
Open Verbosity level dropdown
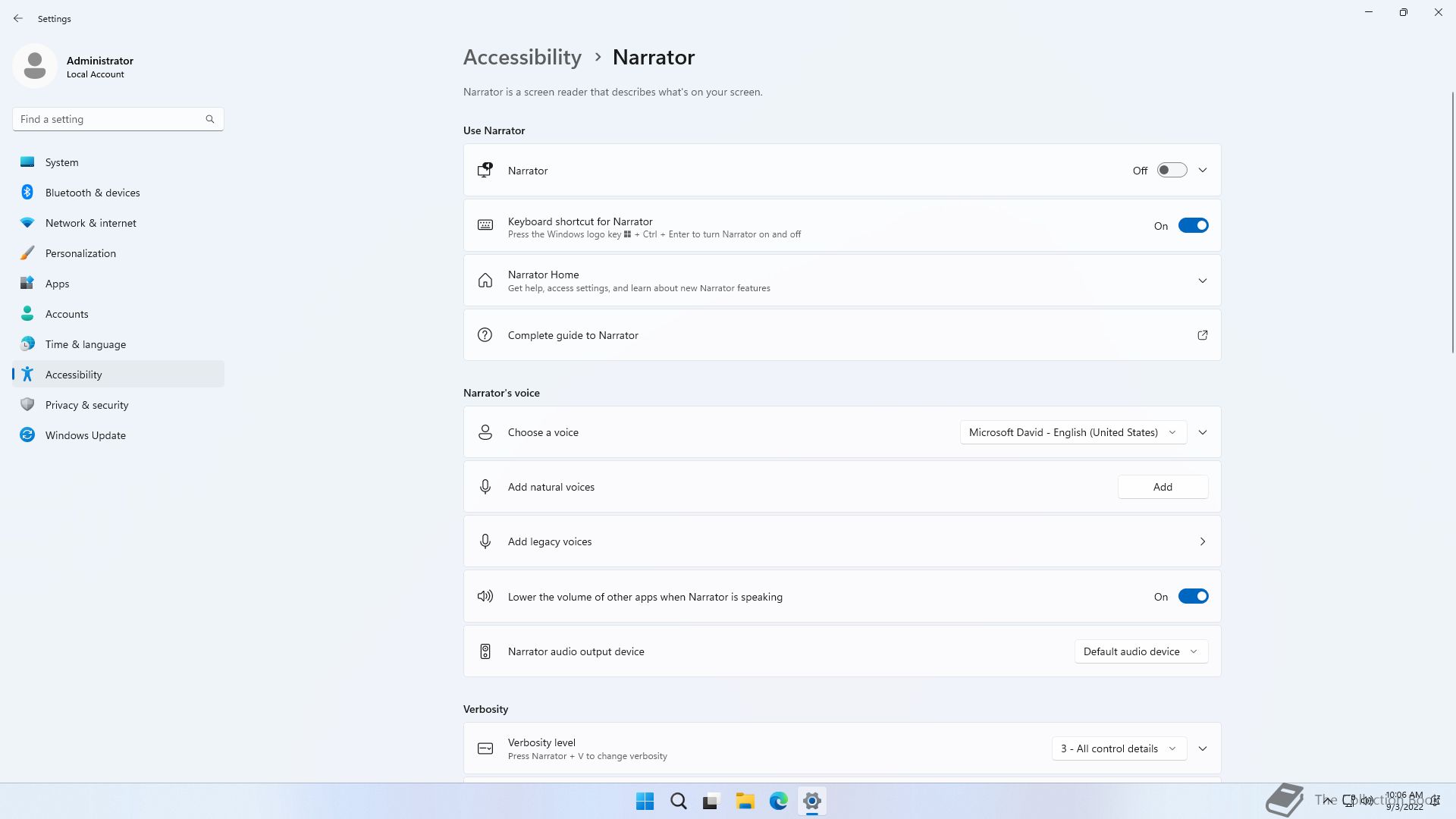pyautogui.click(x=1118, y=748)
